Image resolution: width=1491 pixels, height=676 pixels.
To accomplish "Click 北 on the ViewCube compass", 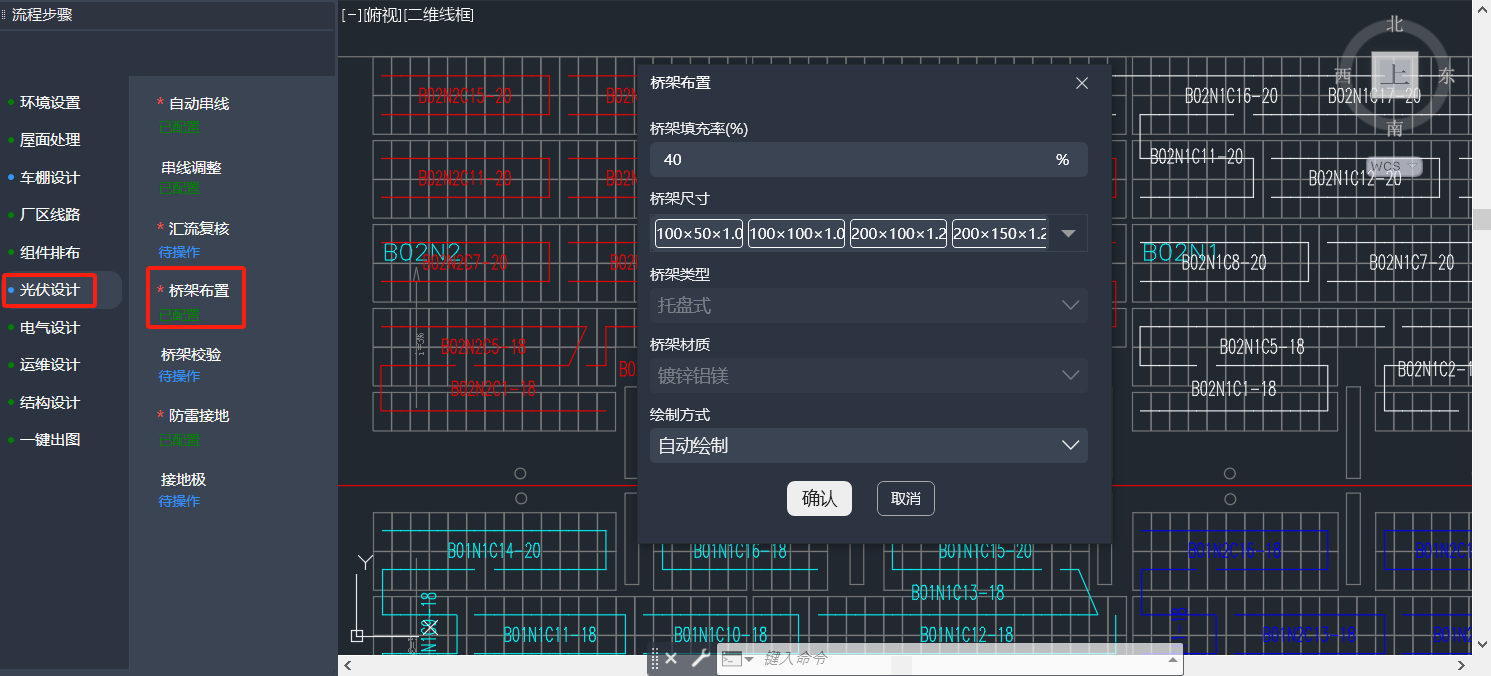I will pyautogui.click(x=1394, y=25).
